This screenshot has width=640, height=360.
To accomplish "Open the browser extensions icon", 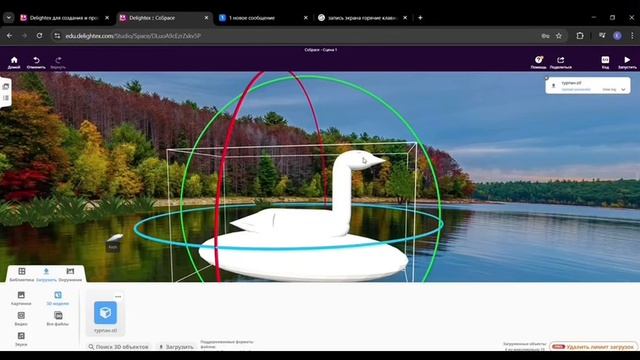I will click(580, 36).
